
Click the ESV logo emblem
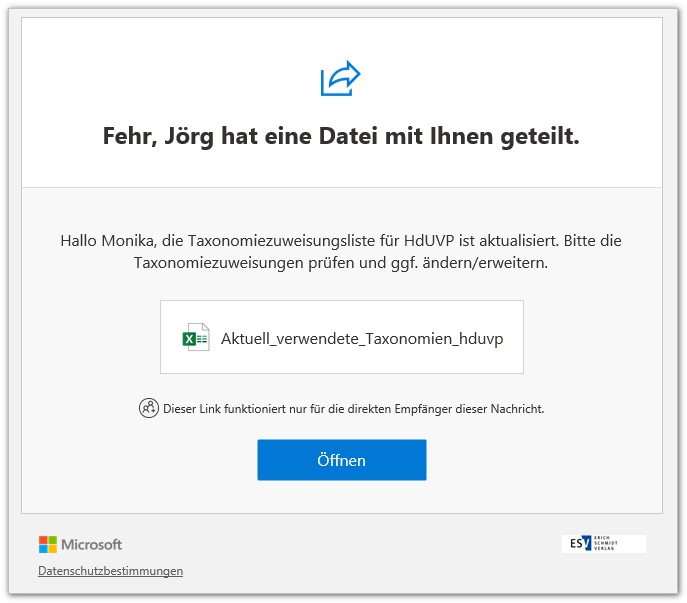[x=580, y=544]
